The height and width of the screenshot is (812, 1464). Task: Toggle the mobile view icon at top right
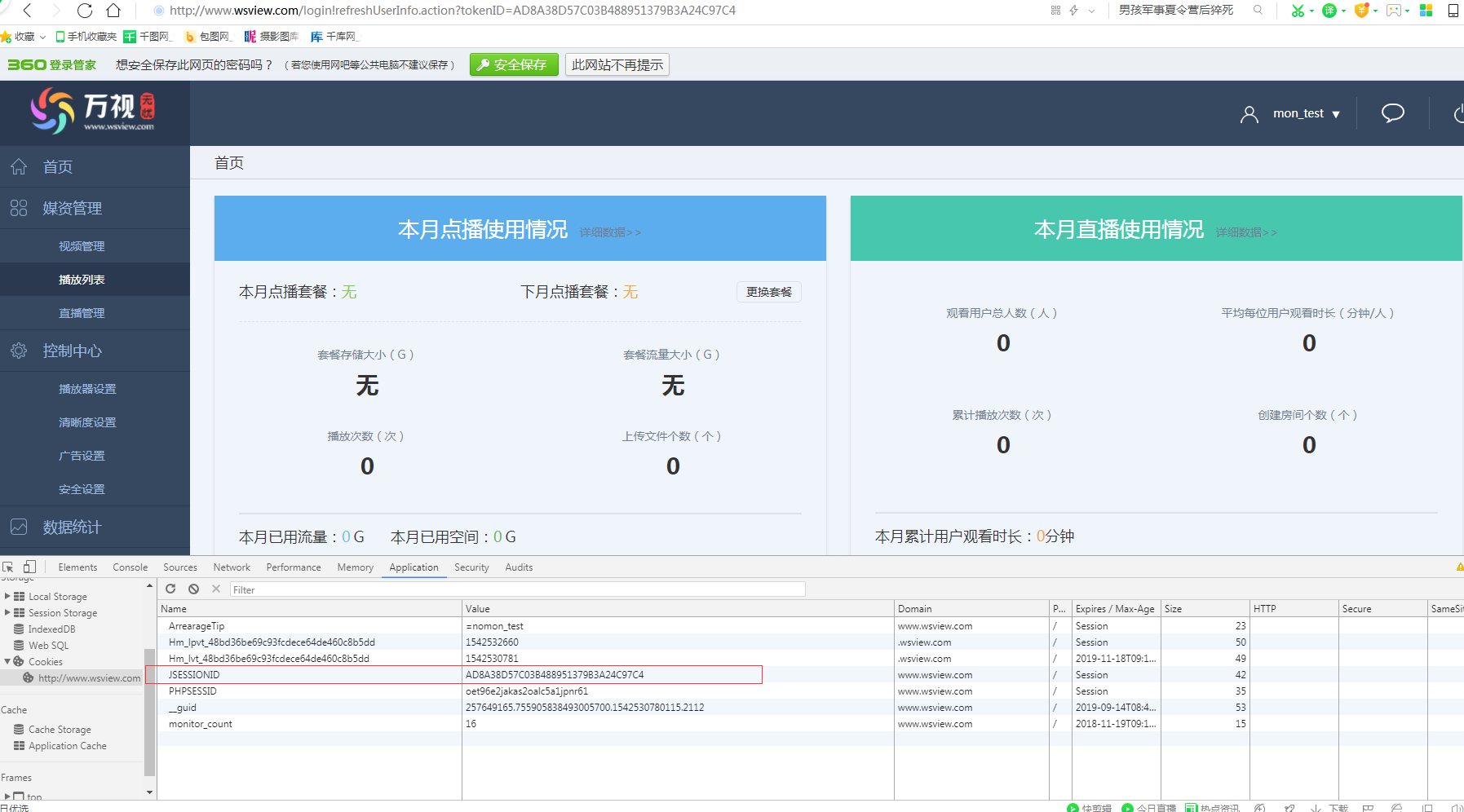1453,10
